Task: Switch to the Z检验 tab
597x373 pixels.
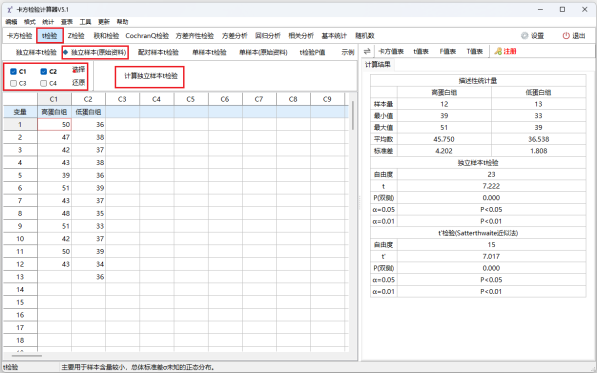Action: [76, 36]
